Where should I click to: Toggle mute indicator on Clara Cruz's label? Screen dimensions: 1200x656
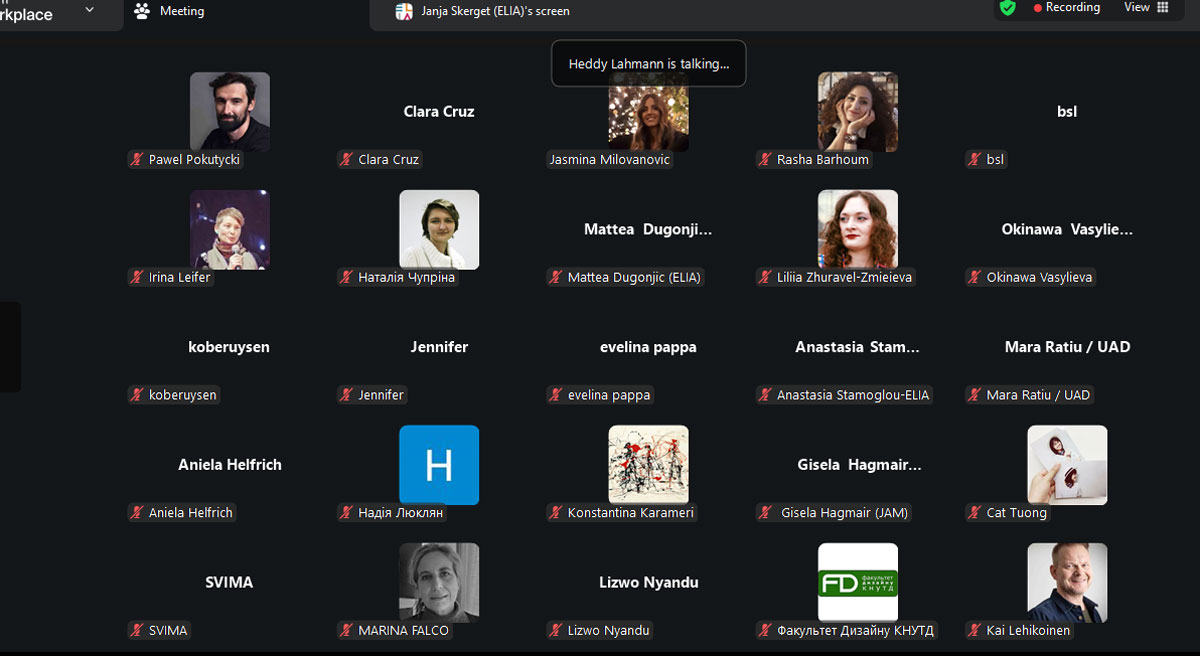pyautogui.click(x=347, y=159)
